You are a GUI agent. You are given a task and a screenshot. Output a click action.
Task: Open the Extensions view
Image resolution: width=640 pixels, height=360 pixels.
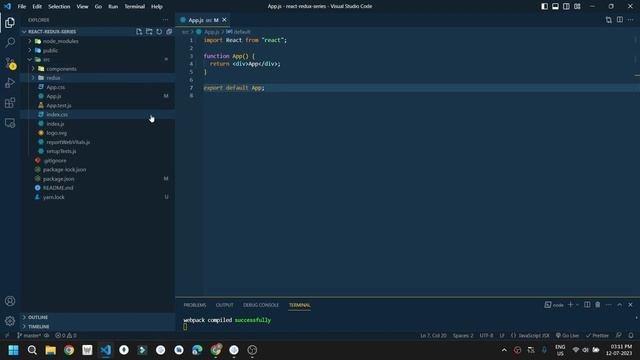coord(10,103)
